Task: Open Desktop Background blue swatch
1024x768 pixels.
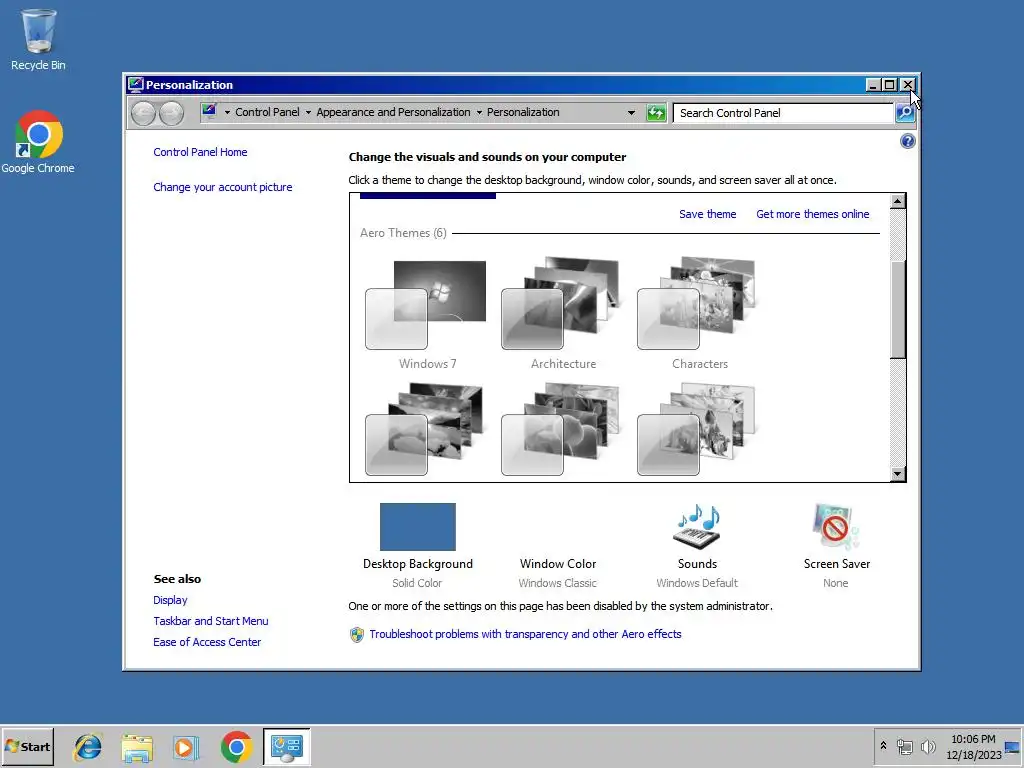Action: coord(418,527)
